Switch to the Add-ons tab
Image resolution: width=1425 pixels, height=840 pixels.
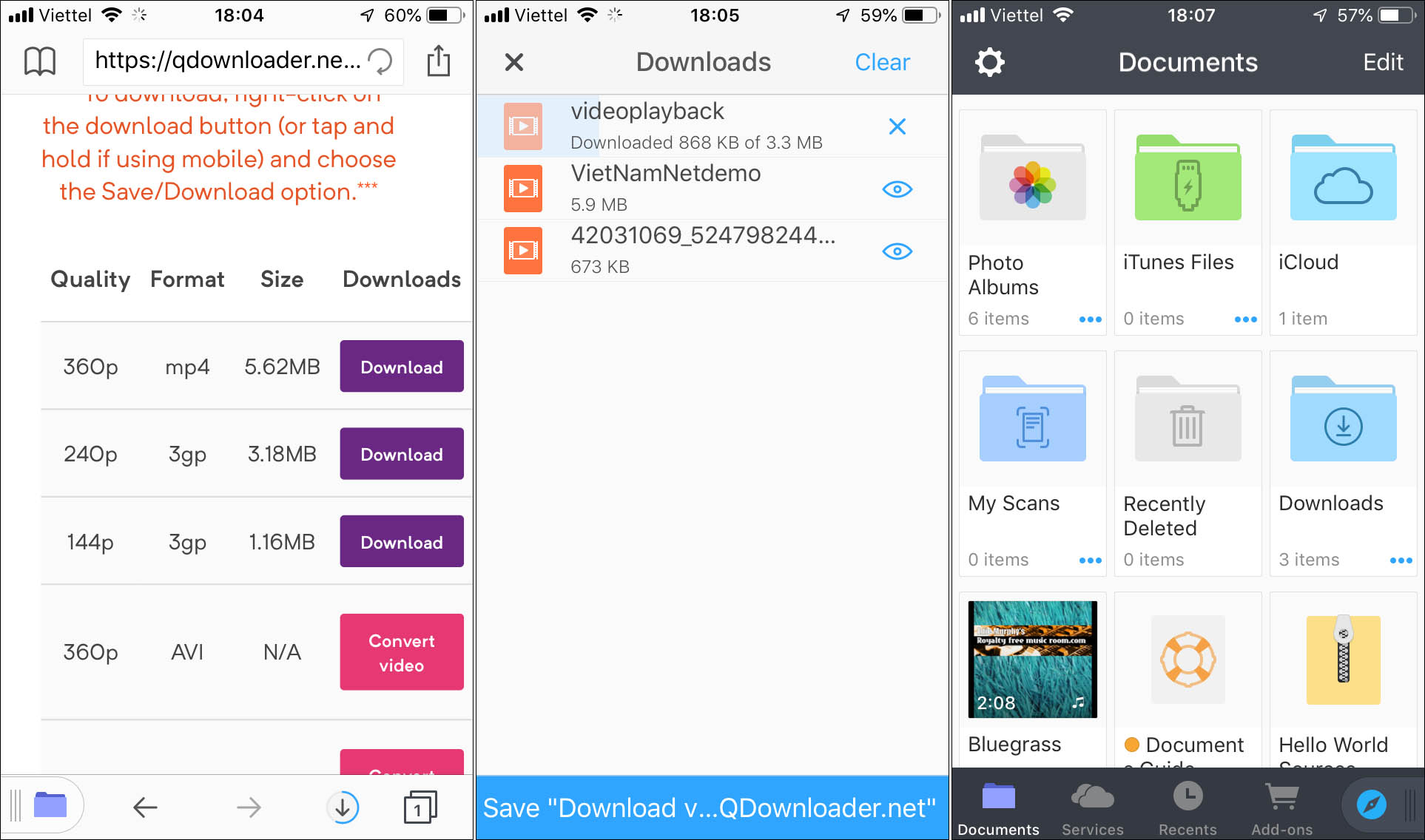pyautogui.click(x=1282, y=808)
